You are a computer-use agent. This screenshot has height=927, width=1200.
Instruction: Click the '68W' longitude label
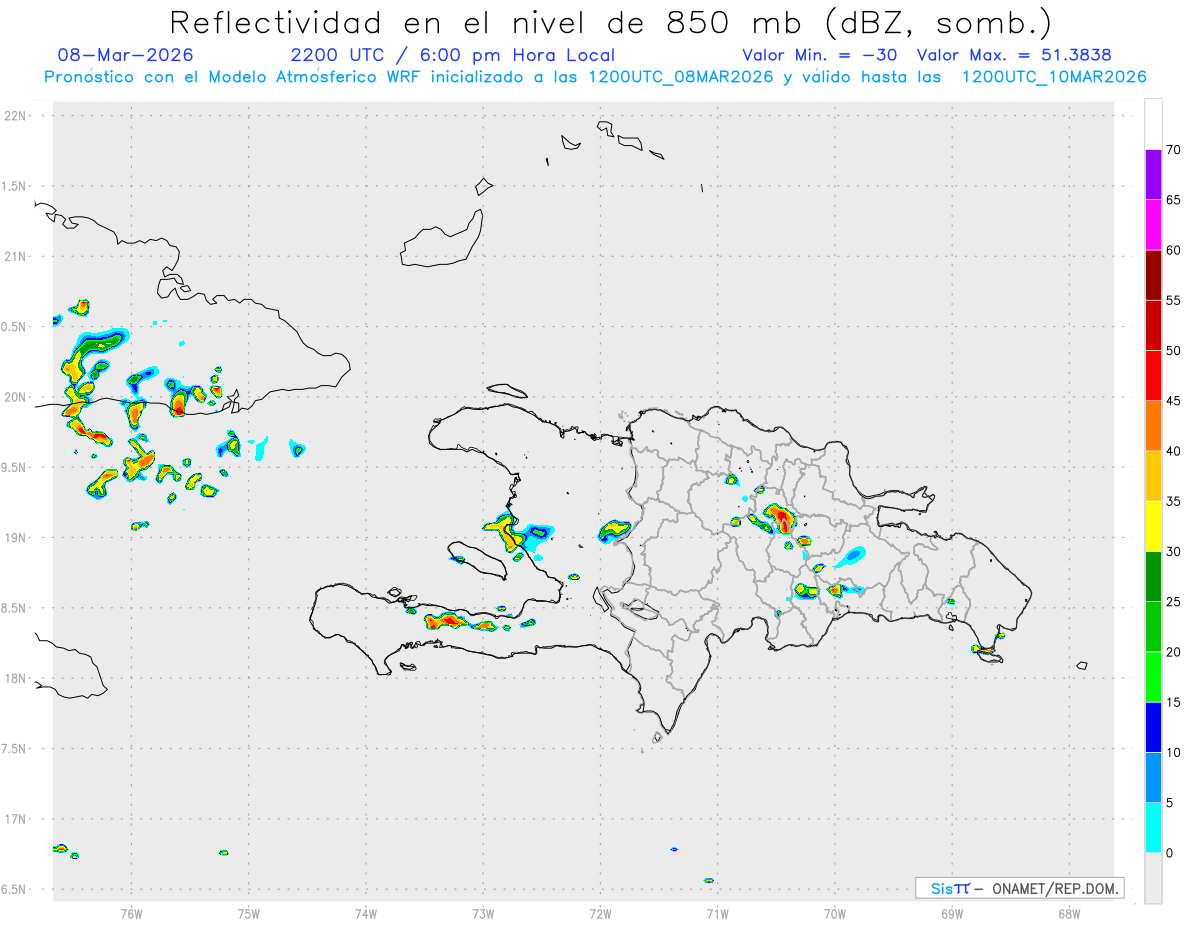pos(1068,913)
